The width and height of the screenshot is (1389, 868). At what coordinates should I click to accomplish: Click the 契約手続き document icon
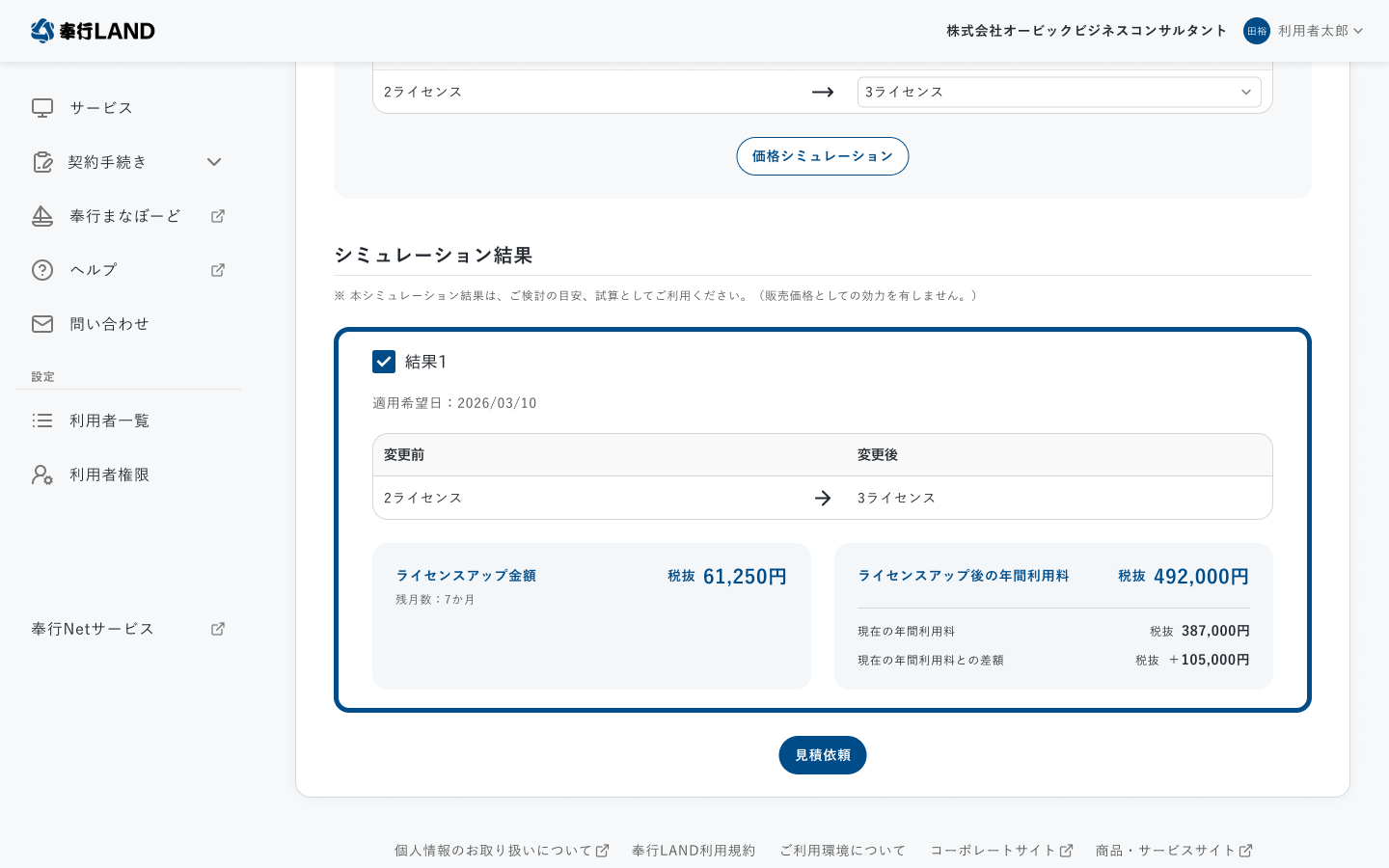point(42,162)
